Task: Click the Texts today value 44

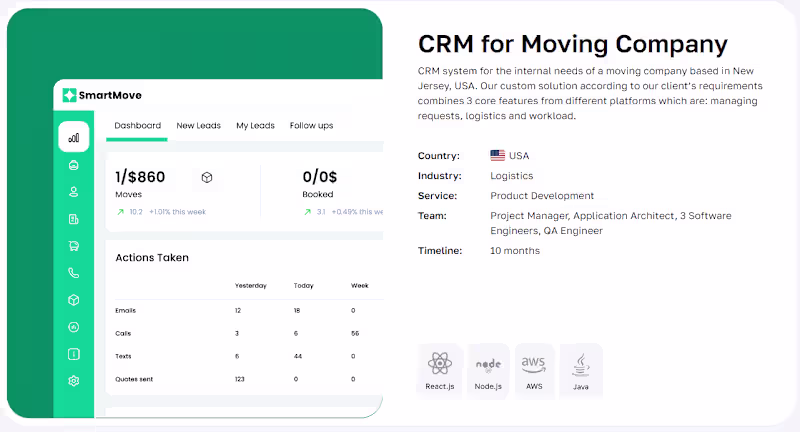Action: point(298,356)
